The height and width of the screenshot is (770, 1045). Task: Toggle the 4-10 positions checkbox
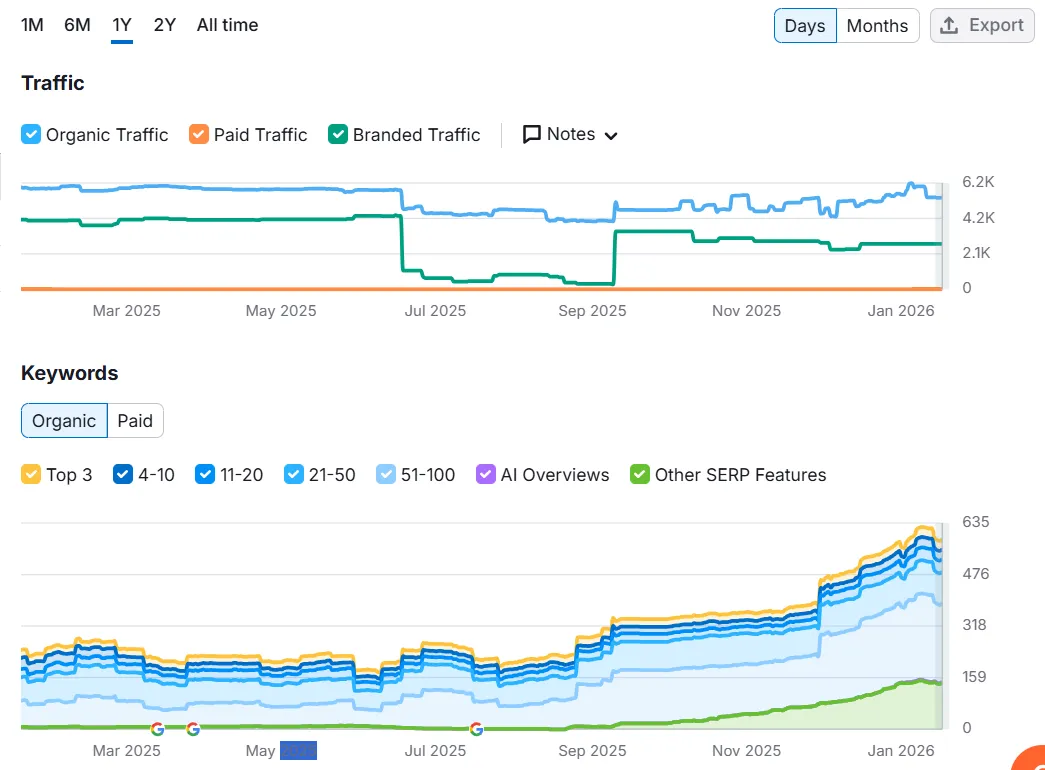coord(123,474)
